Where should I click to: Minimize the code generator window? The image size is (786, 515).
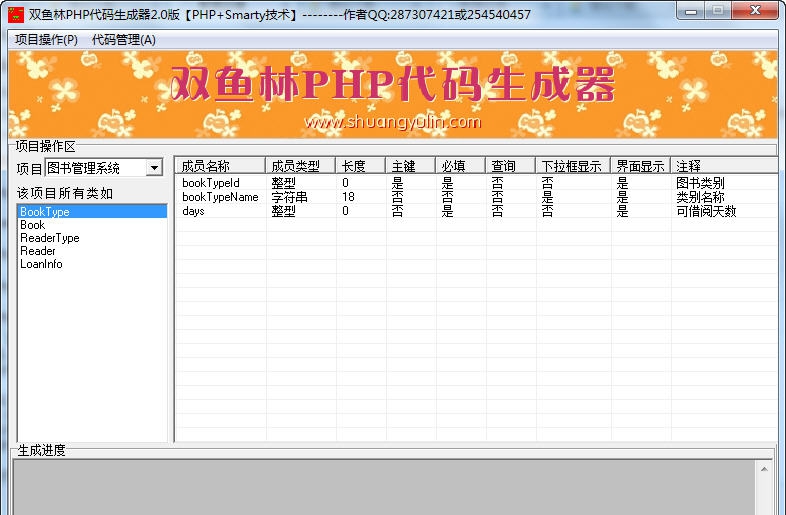691,11
